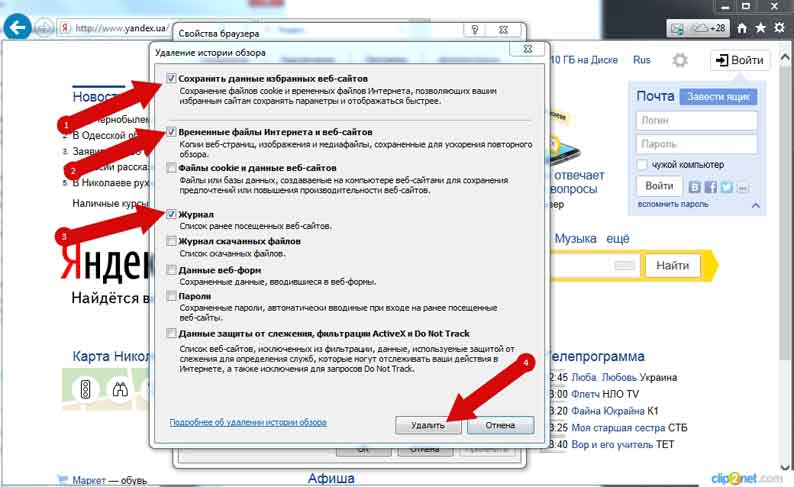The width and height of the screenshot is (794, 487).
Task: Open Internet Explorer home page icon
Action: [742, 28]
